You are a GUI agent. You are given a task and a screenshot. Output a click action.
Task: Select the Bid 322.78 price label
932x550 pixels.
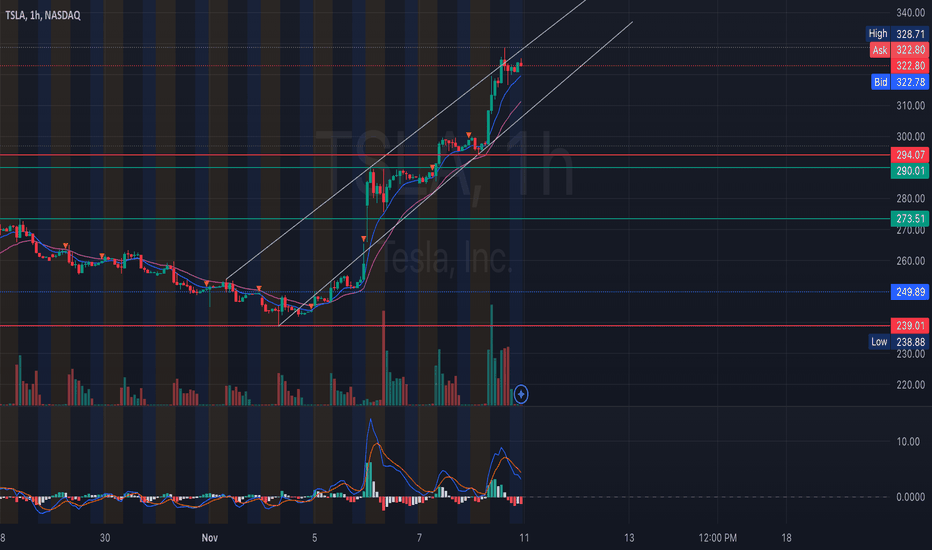(900, 82)
